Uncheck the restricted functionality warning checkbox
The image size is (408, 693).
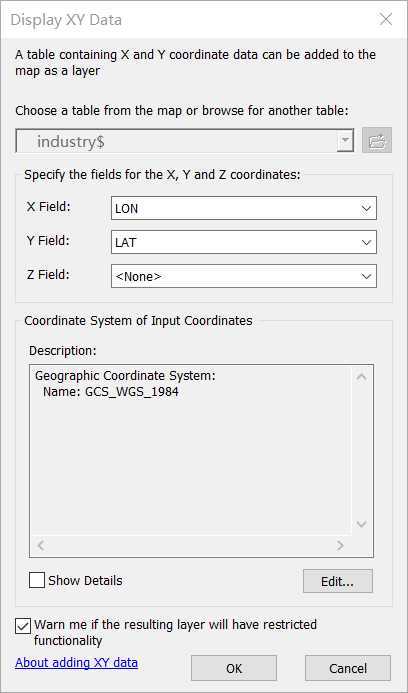(23, 626)
